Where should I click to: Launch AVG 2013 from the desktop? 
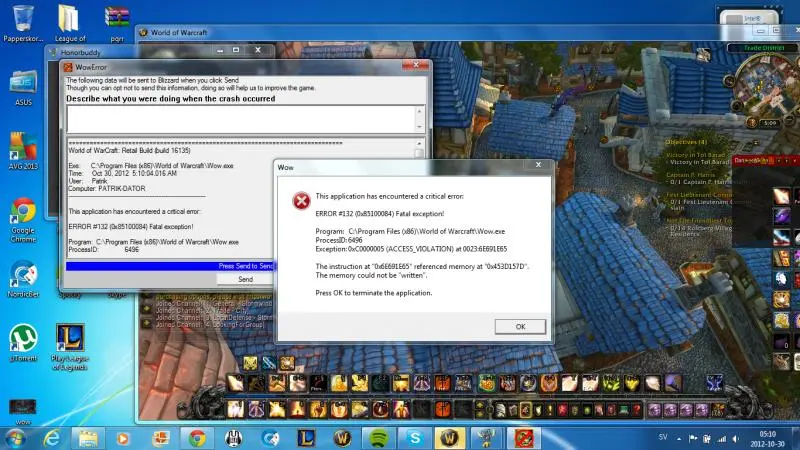click(x=23, y=151)
